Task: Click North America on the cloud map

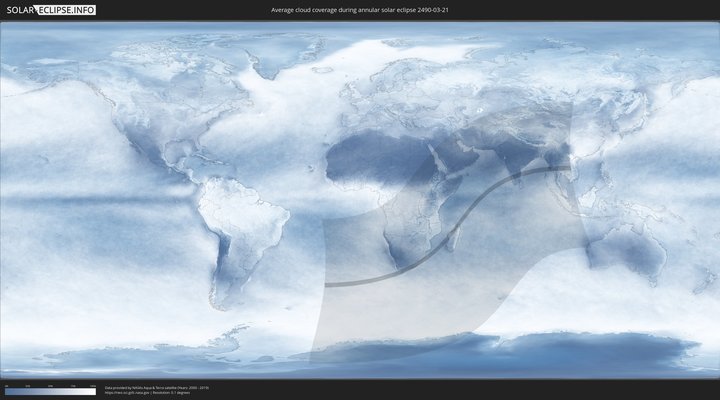Action: click(140, 110)
